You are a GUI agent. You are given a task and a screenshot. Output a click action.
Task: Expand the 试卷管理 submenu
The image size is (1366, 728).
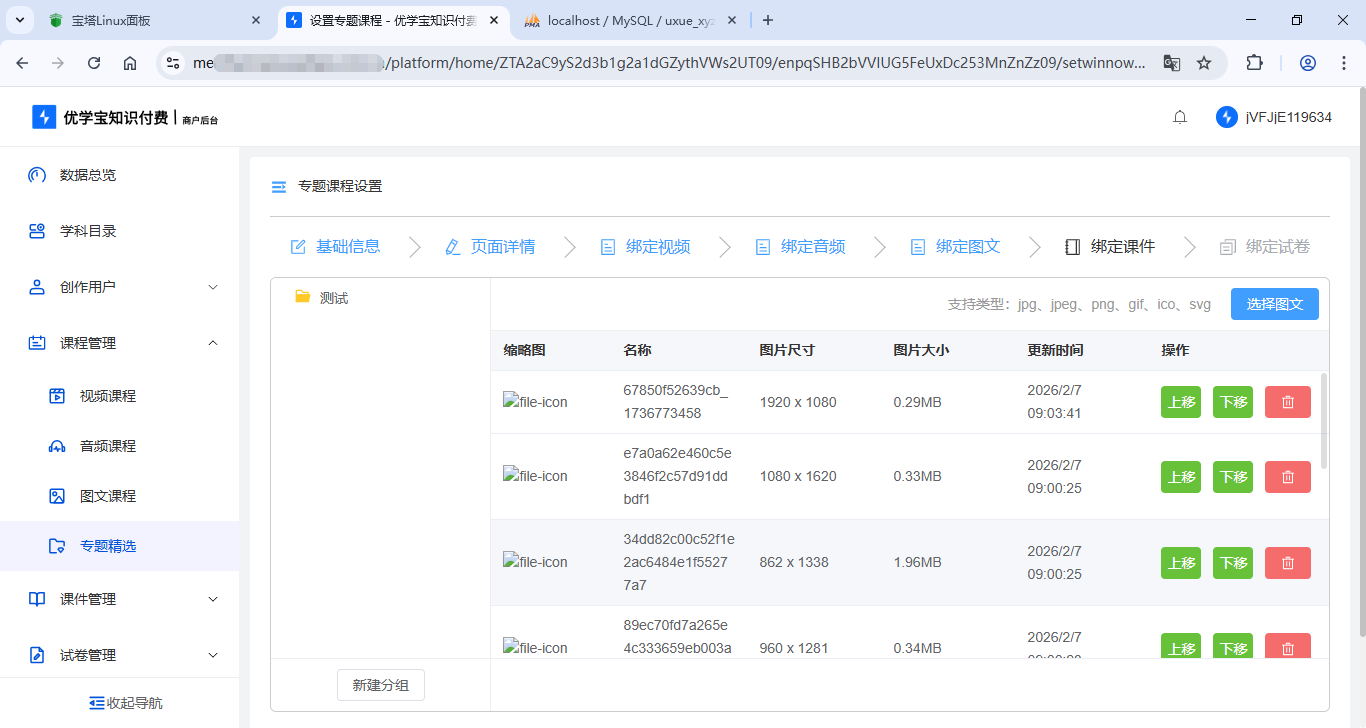point(212,655)
